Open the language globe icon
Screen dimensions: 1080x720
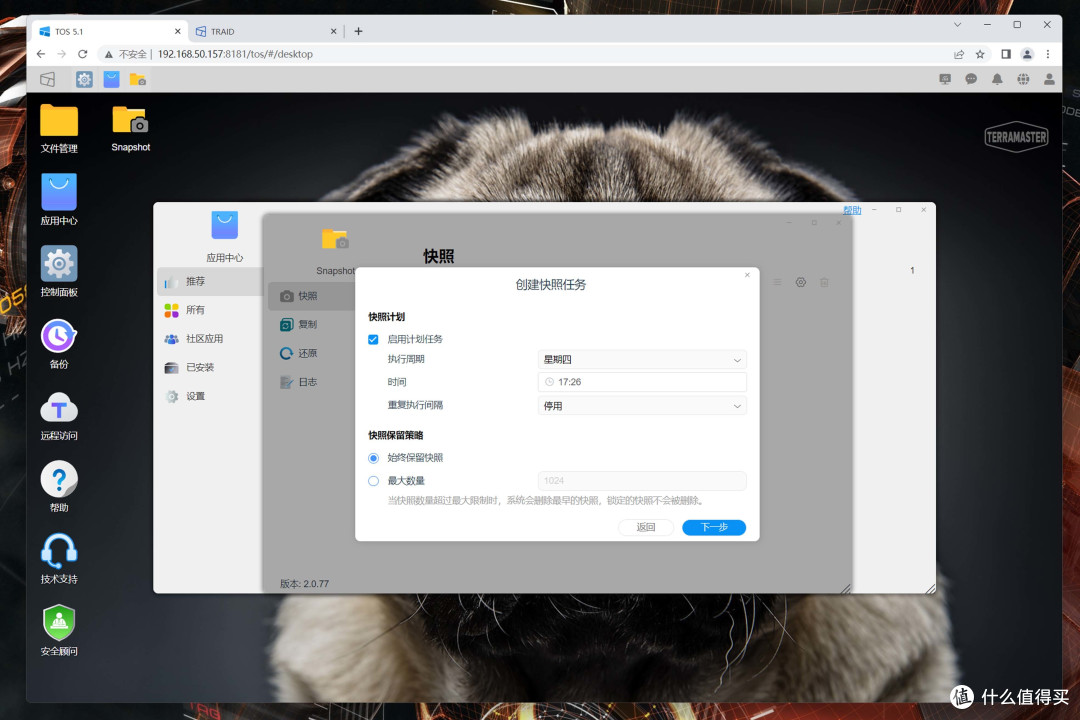click(x=1024, y=79)
